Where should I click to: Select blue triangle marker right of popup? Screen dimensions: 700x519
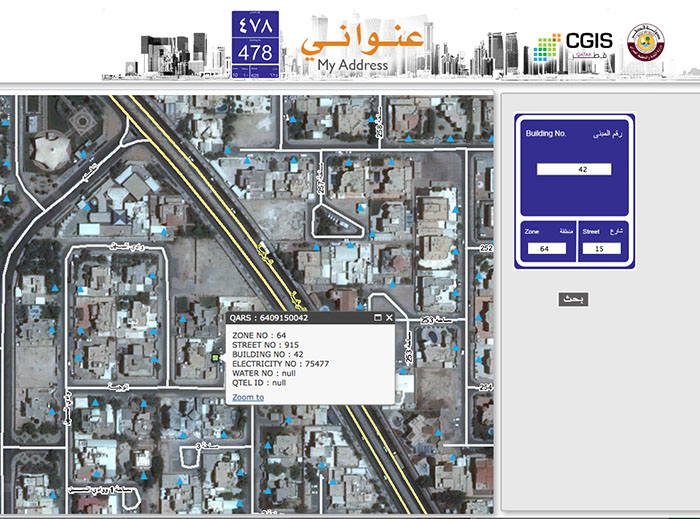(x=402, y=371)
